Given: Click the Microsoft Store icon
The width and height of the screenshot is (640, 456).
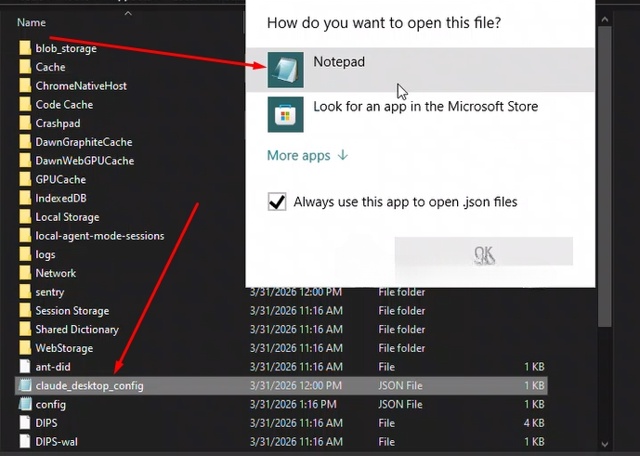Looking at the screenshot, I should coord(285,115).
